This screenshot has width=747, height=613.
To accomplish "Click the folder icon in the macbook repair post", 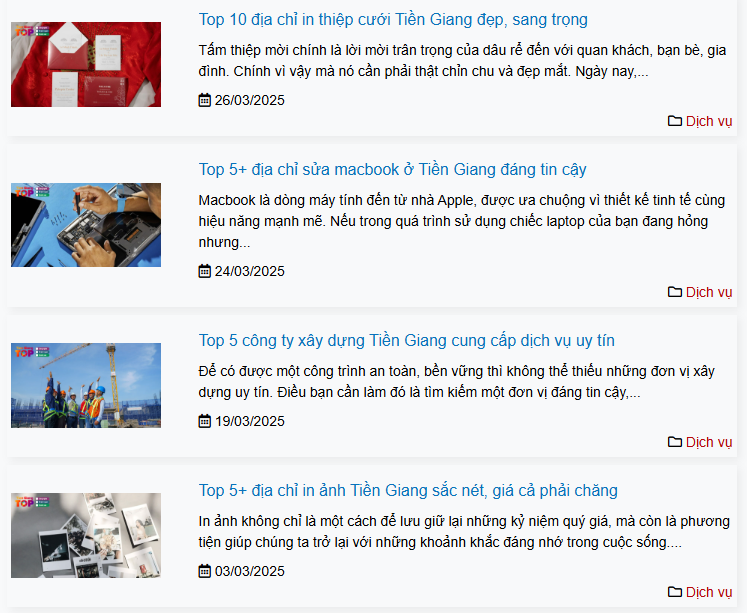I will pyautogui.click(x=675, y=292).
